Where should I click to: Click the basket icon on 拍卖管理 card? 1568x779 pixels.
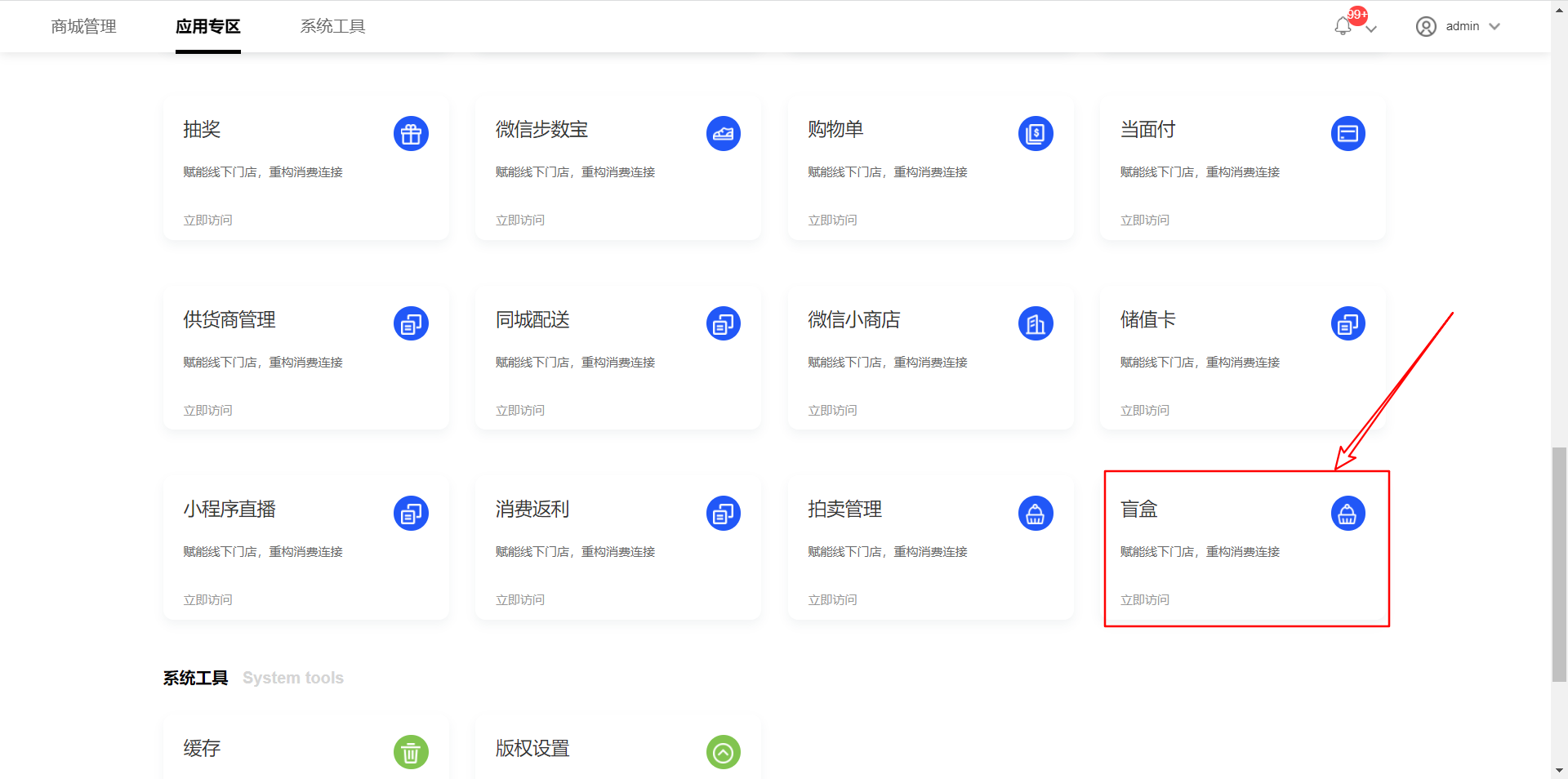(x=1036, y=514)
